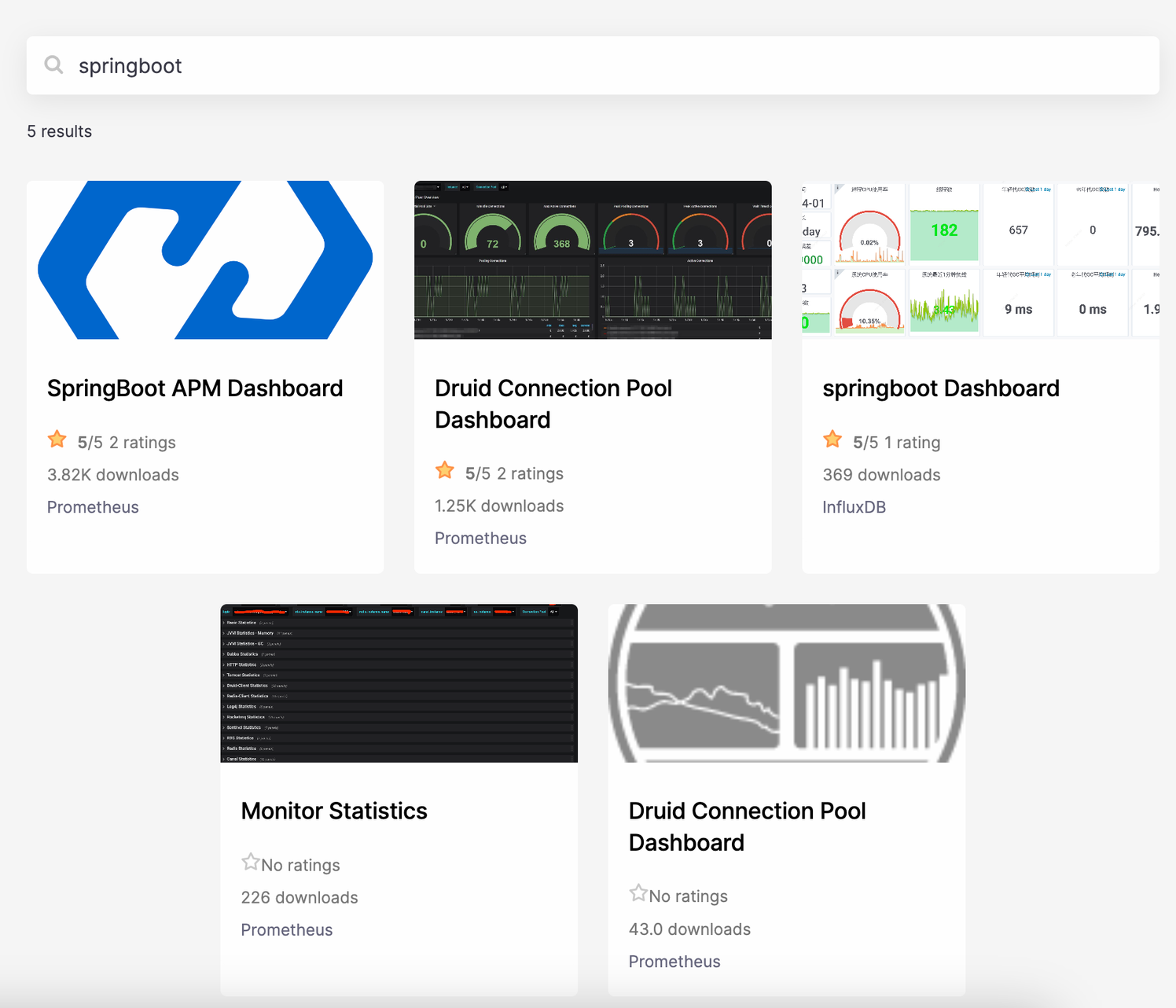Click '43.0 downloads' text
This screenshot has height=1008, width=1176.
pos(689,929)
